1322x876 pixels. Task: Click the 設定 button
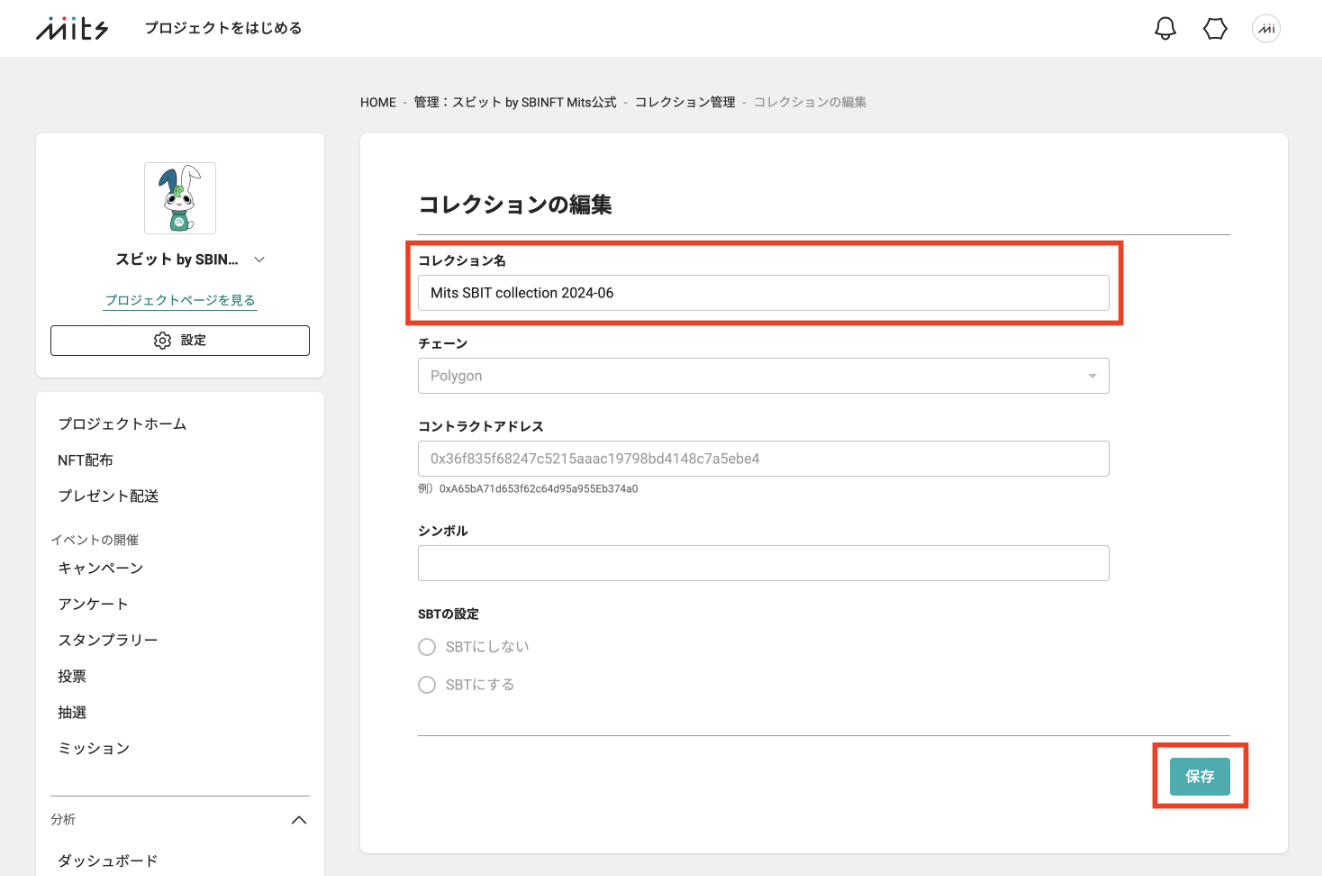click(180, 340)
